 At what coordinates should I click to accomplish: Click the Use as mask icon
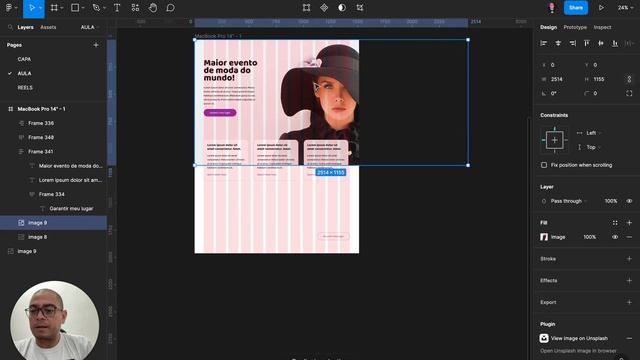click(342, 8)
